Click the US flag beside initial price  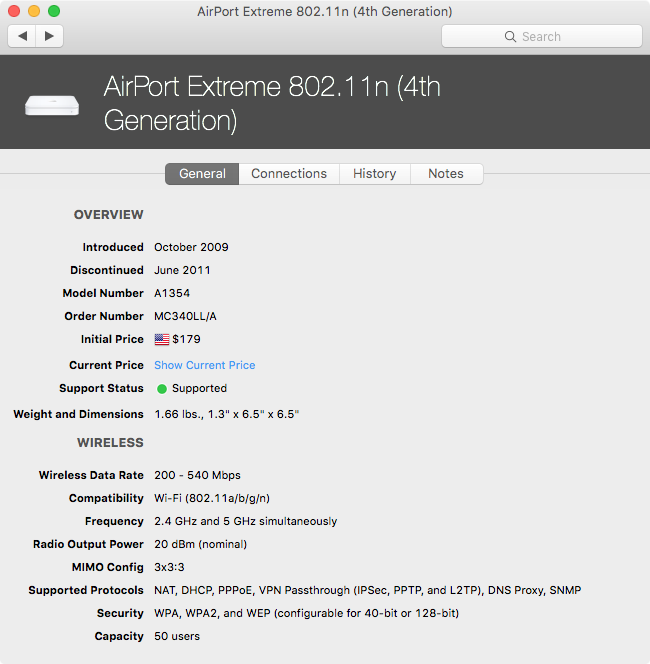pos(161,339)
